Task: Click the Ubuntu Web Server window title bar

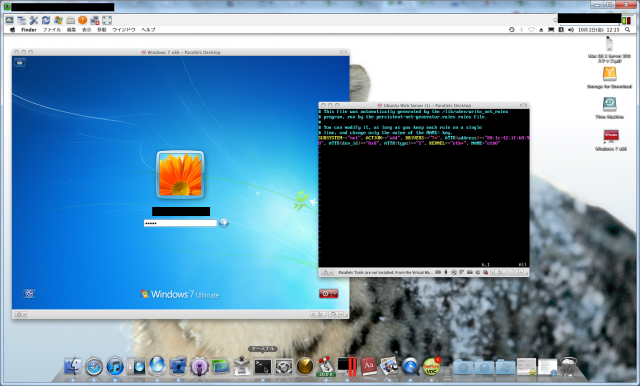Action: (x=424, y=105)
